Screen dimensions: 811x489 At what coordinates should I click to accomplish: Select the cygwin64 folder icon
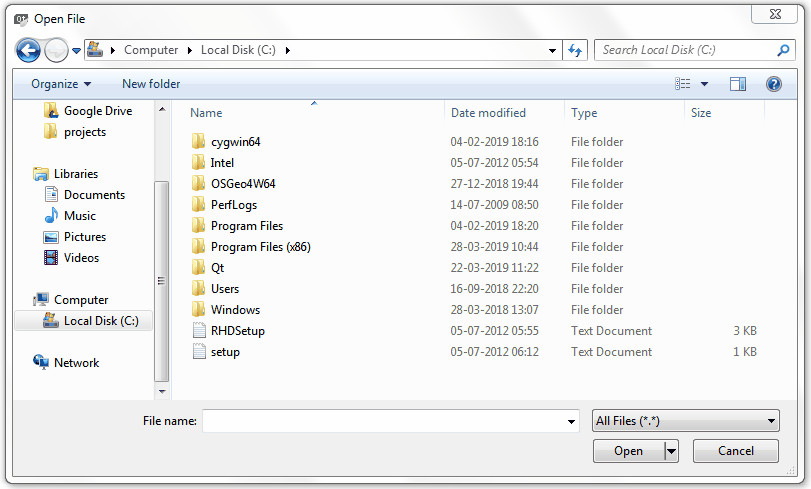pyautogui.click(x=197, y=142)
